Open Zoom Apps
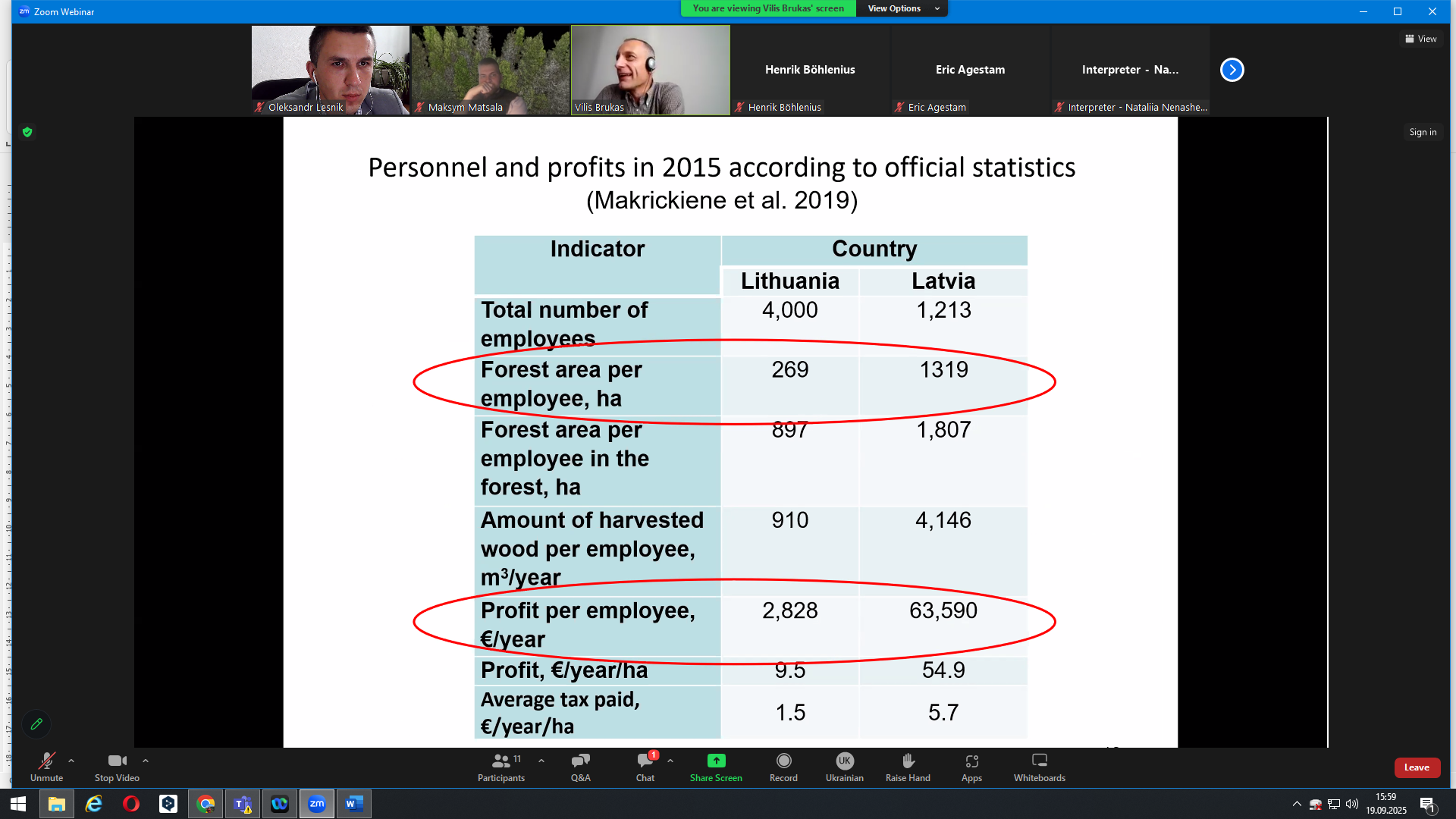The image size is (1456, 819). (x=971, y=767)
